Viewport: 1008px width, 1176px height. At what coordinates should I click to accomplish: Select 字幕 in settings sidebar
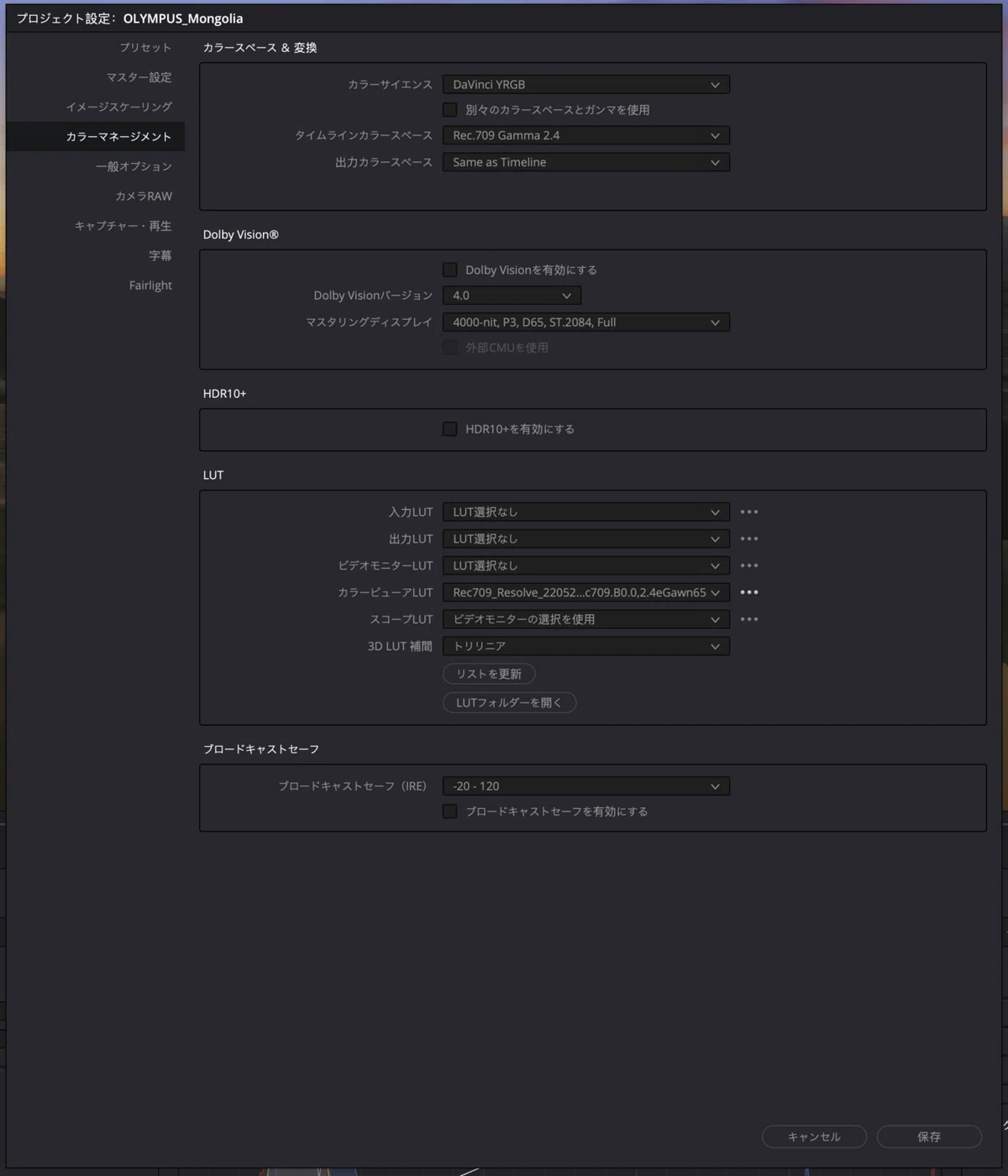160,255
